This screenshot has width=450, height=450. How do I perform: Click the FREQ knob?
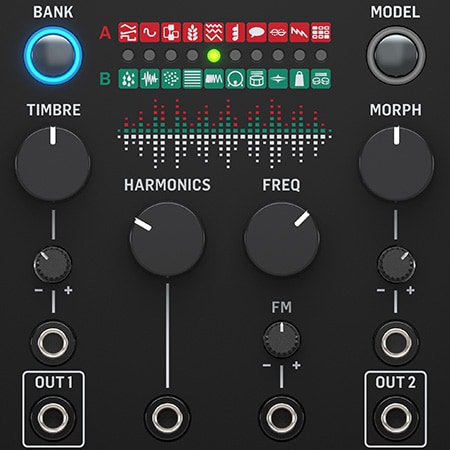click(282, 239)
